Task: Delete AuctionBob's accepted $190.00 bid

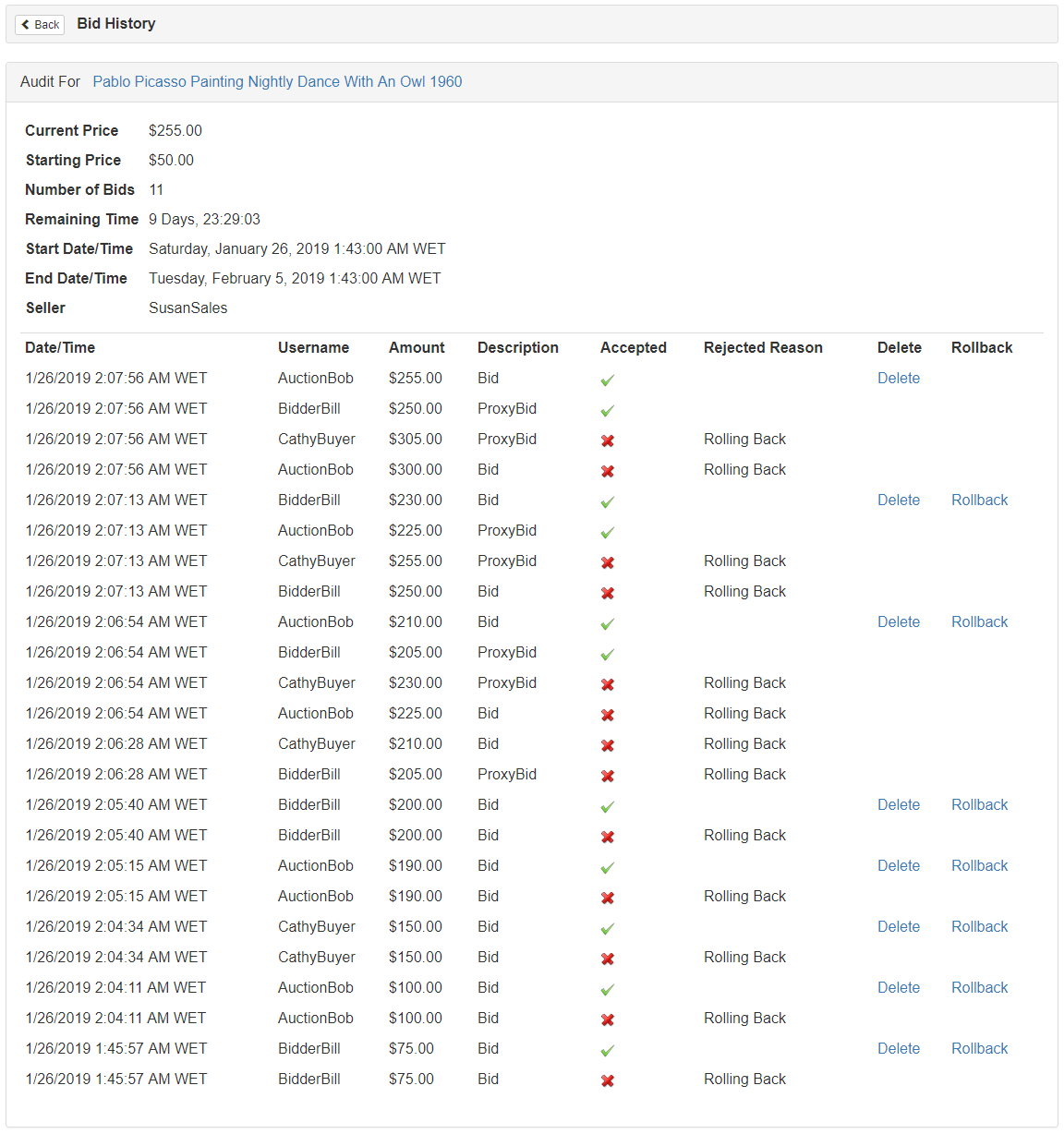Action: [899, 865]
